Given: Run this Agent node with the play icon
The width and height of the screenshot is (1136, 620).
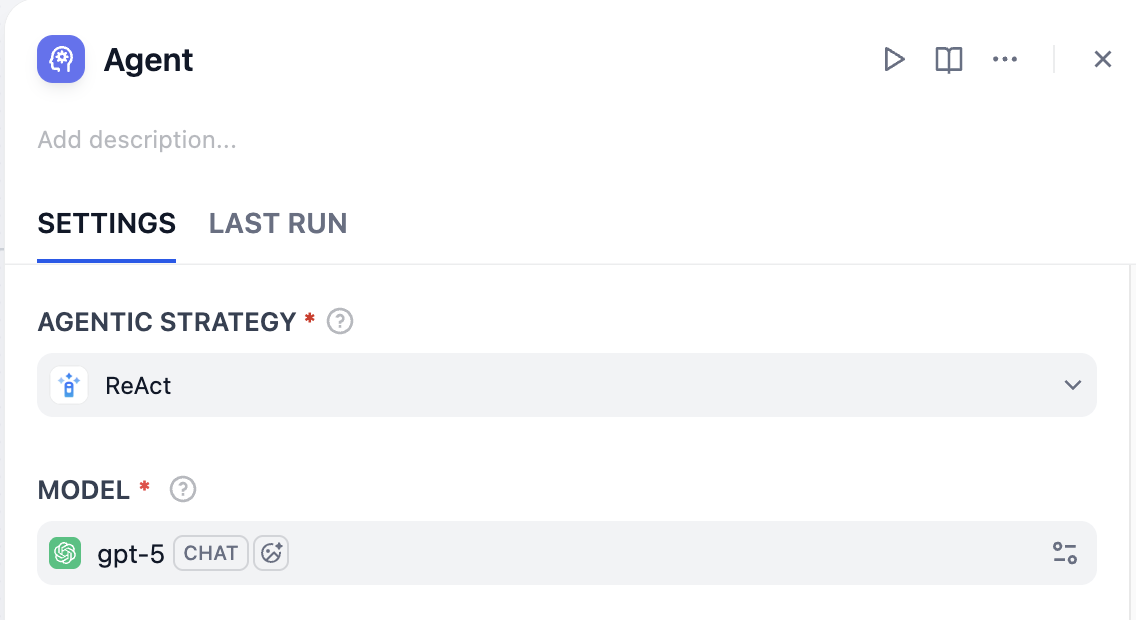Looking at the screenshot, I should coord(894,60).
